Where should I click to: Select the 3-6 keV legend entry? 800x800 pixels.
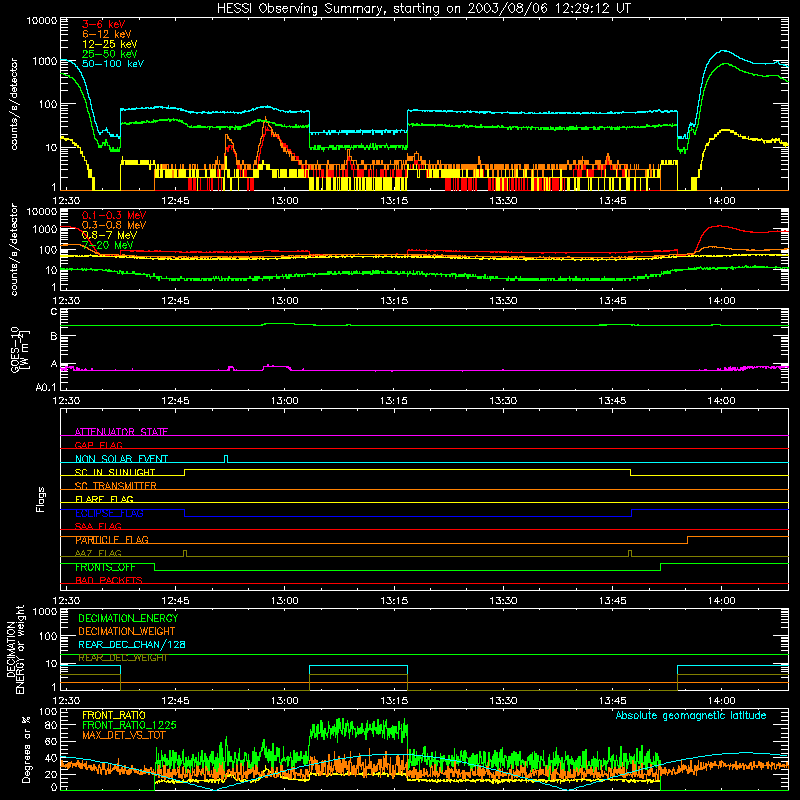(x=103, y=24)
